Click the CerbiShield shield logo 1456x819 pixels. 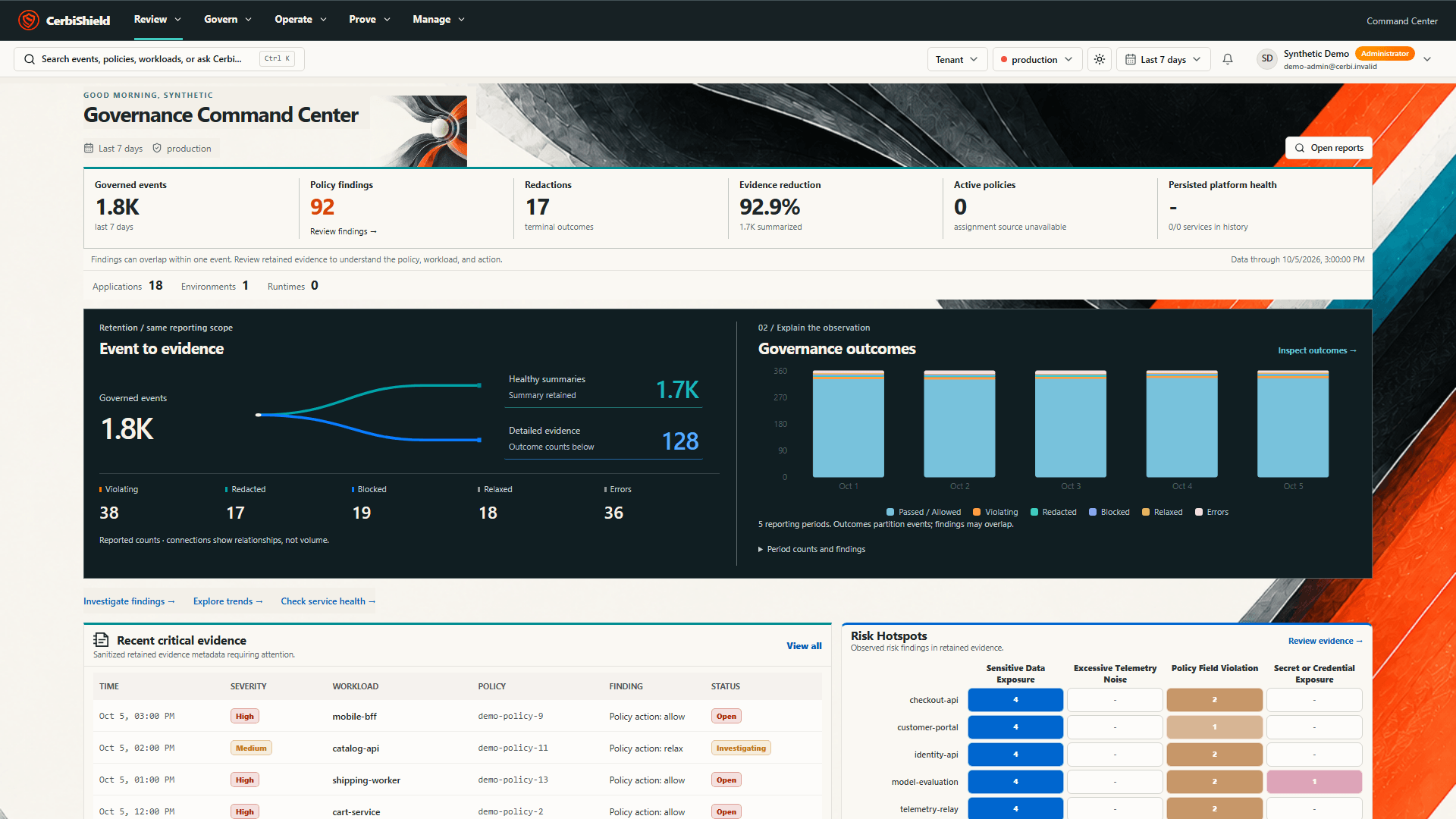(x=28, y=20)
